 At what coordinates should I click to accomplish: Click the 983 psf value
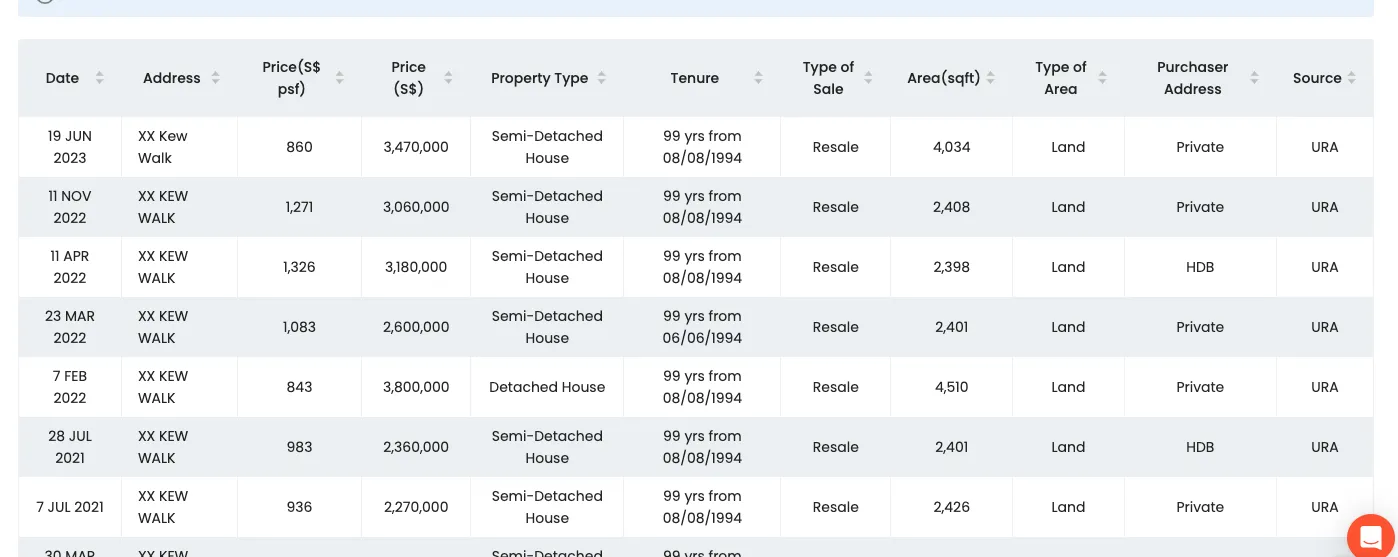pyautogui.click(x=299, y=447)
